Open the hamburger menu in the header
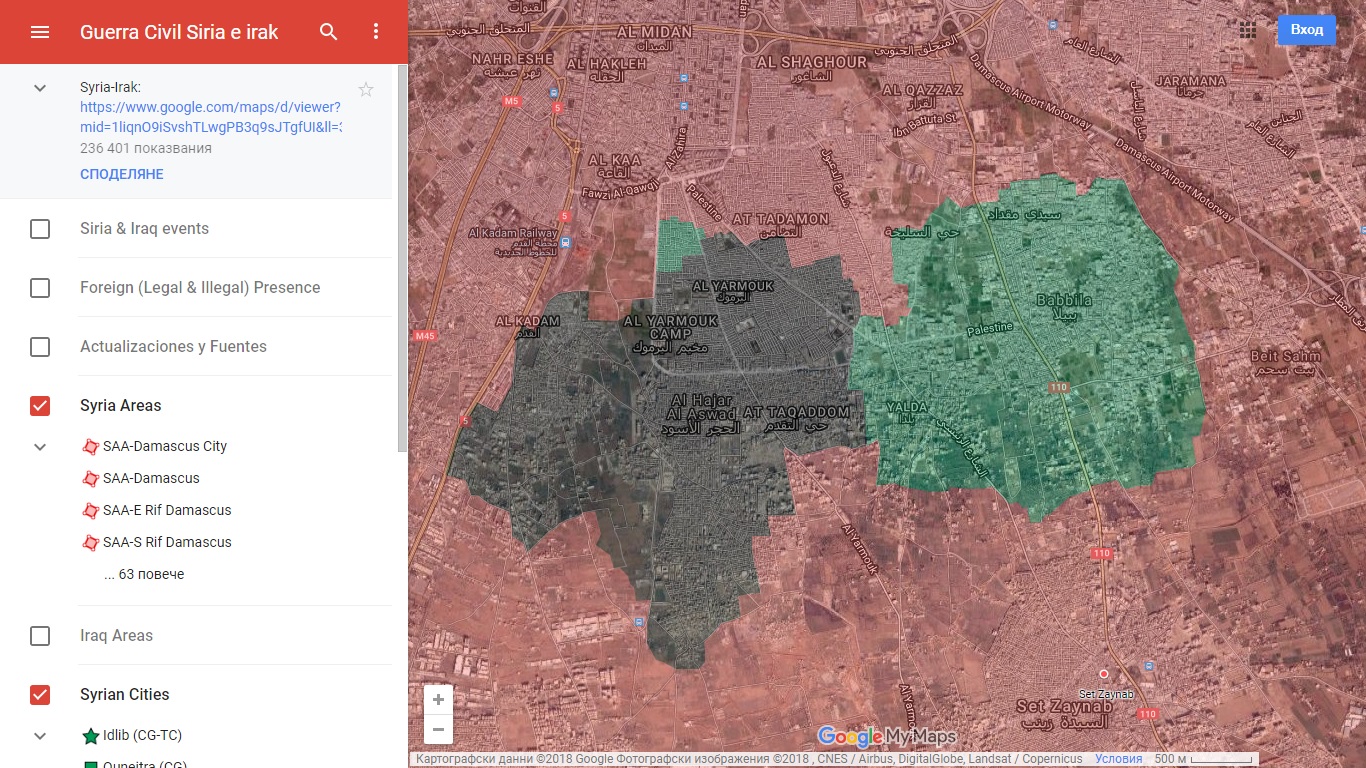Screen dimensions: 1366x768 tap(40, 32)
